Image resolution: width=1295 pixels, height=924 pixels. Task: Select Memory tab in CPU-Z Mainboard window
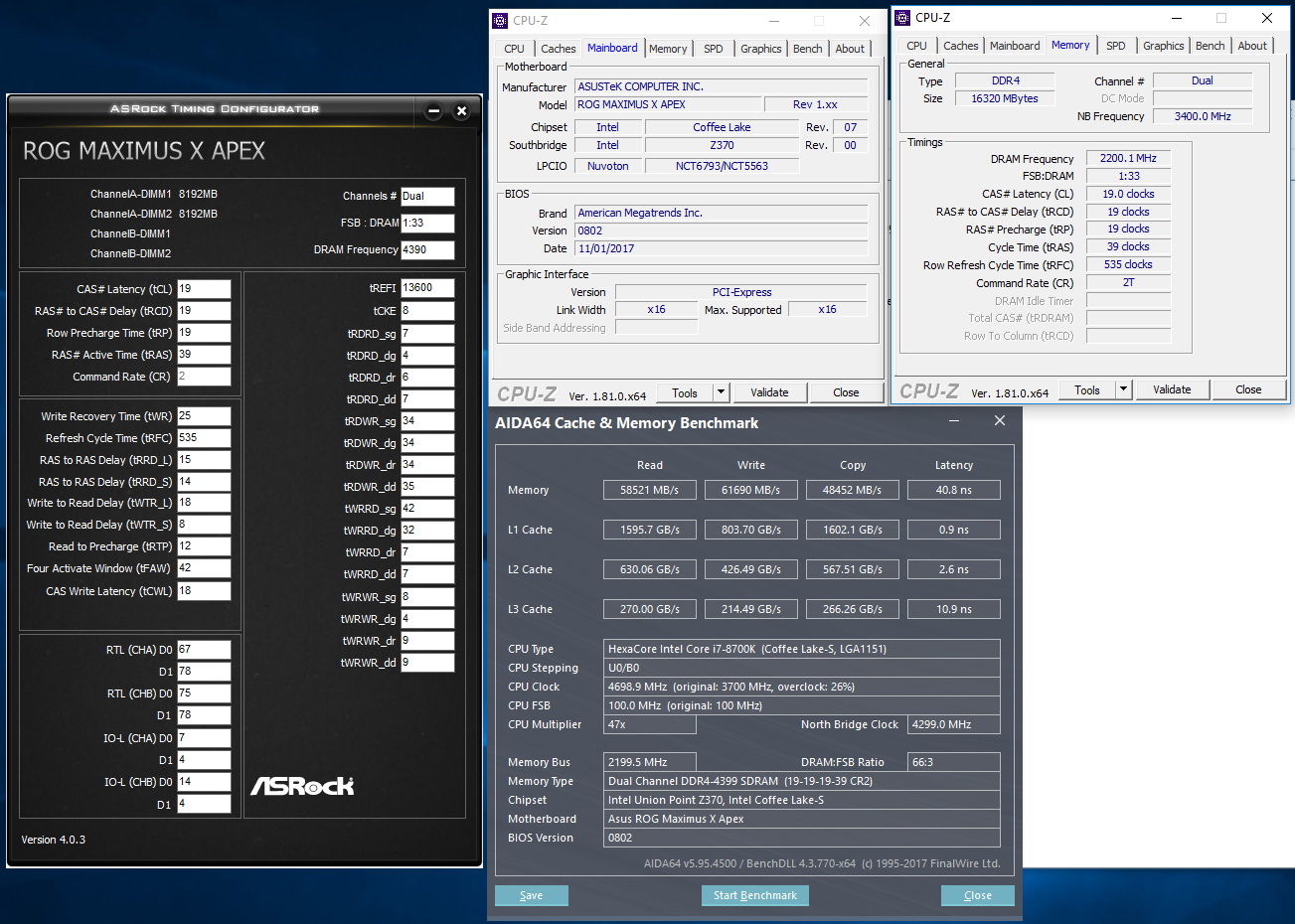pos(668,49)
